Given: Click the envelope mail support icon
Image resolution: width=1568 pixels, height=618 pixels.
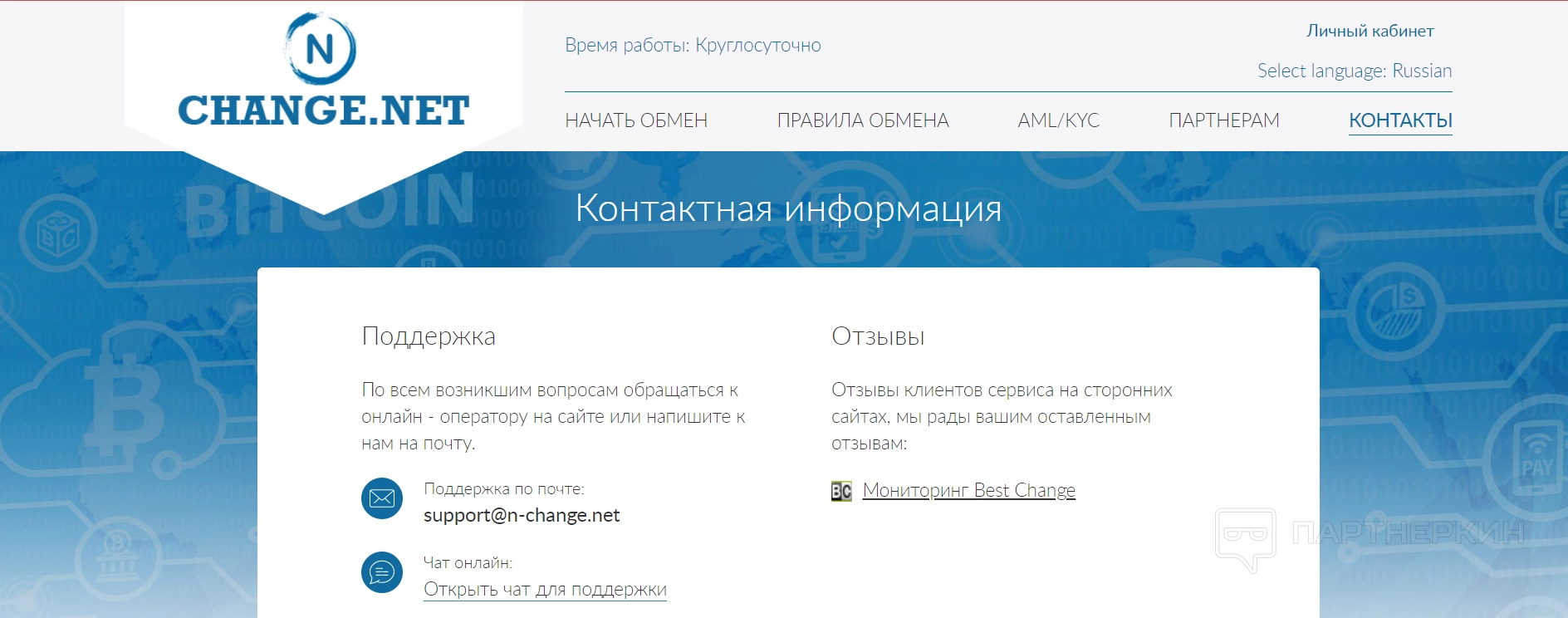Looking at the screenshot, I should point(382,498).
